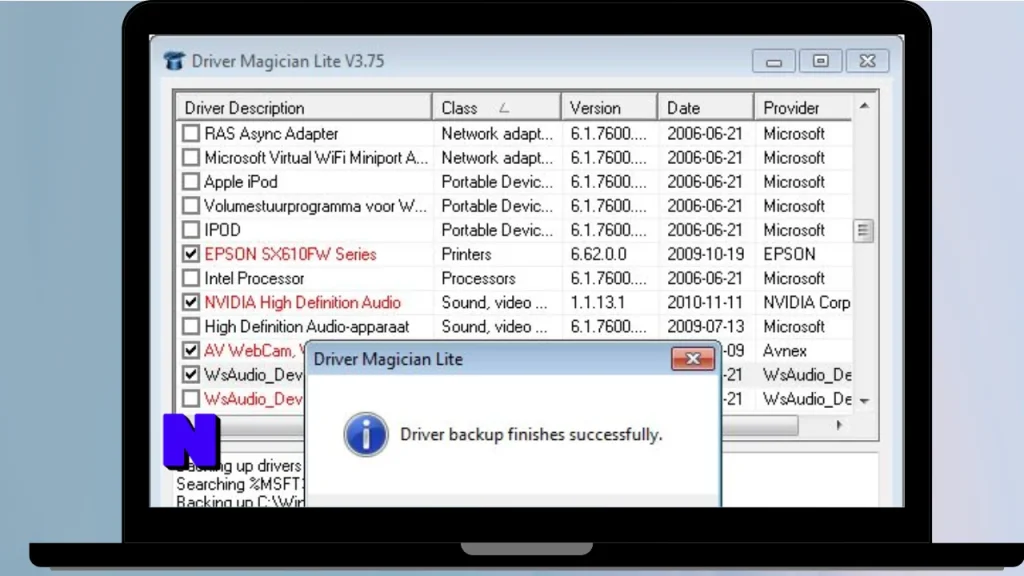Sort by Driver Description column header
The image size is (1024, 576).
coord(304,108)
